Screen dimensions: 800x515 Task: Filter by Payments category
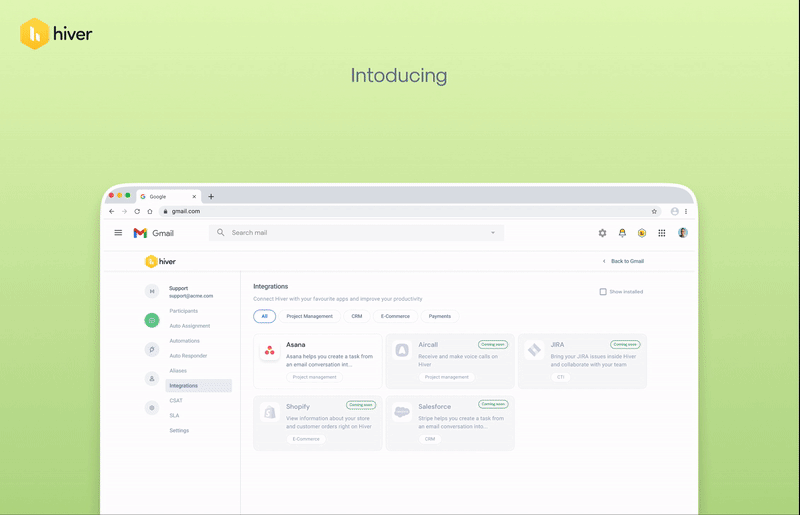click(439, 316)
